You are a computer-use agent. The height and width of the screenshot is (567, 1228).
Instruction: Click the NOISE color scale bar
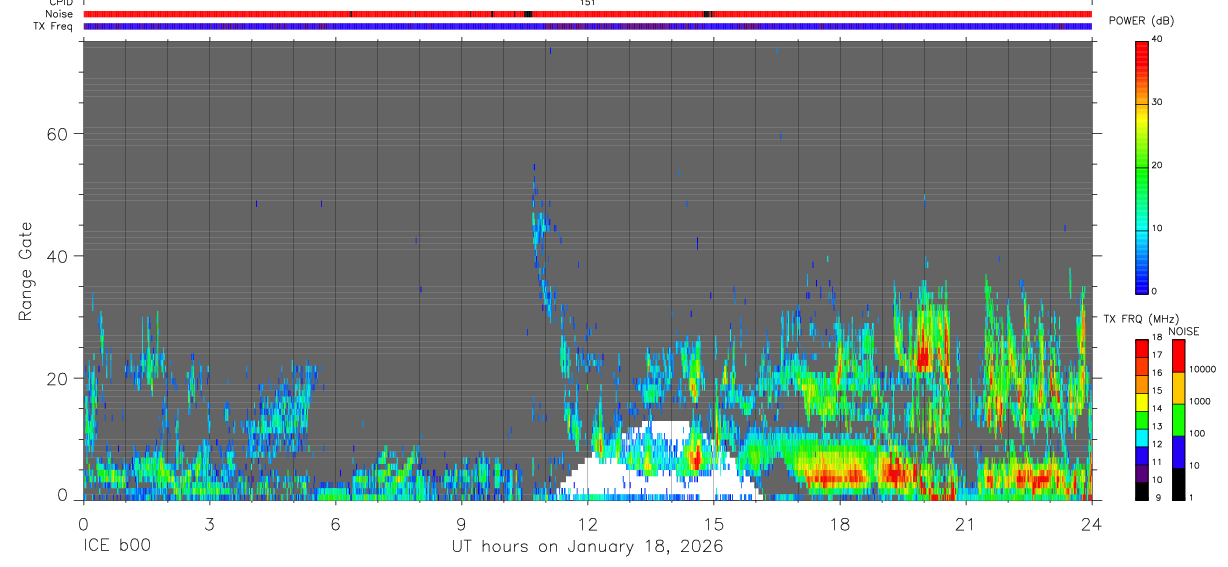click(1178, 419)
